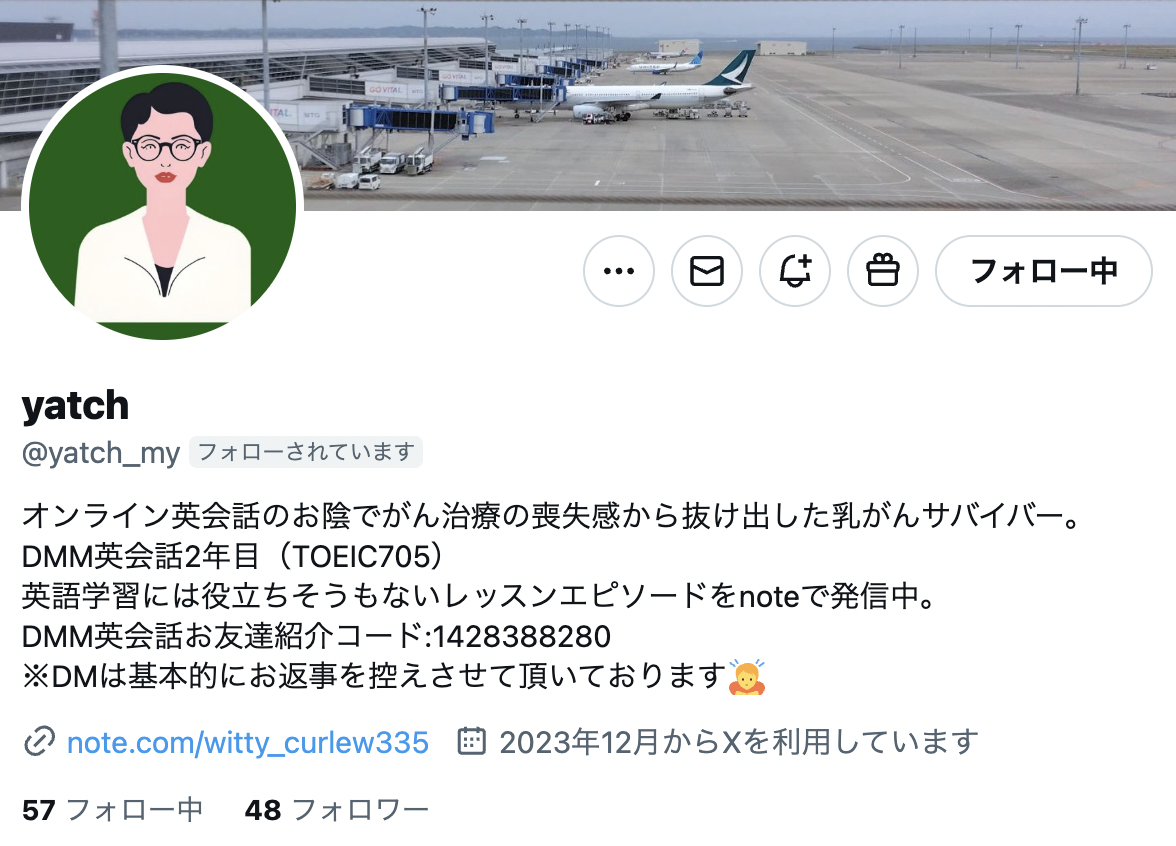Click the @yatch_my handle
The width and height of the screenshot is (1176, 846).
(101, 453)
